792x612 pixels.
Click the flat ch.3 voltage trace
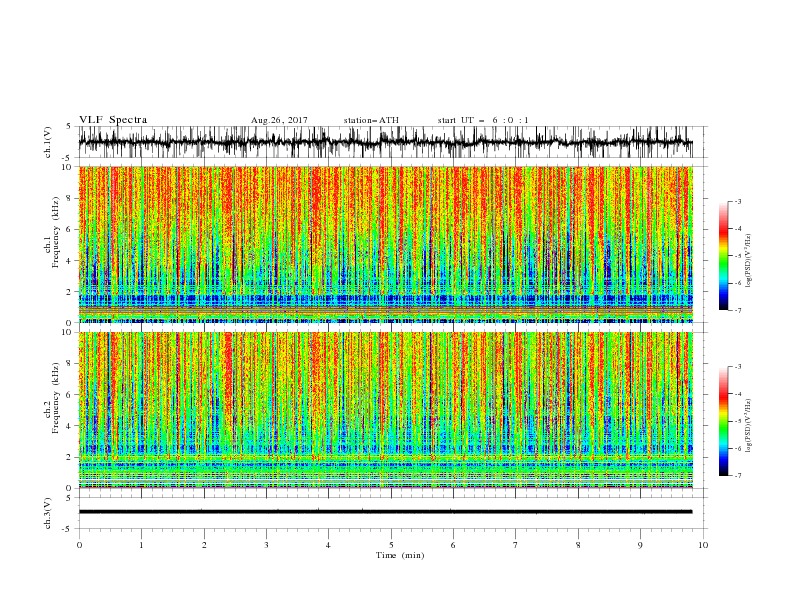tap(385, 512)
